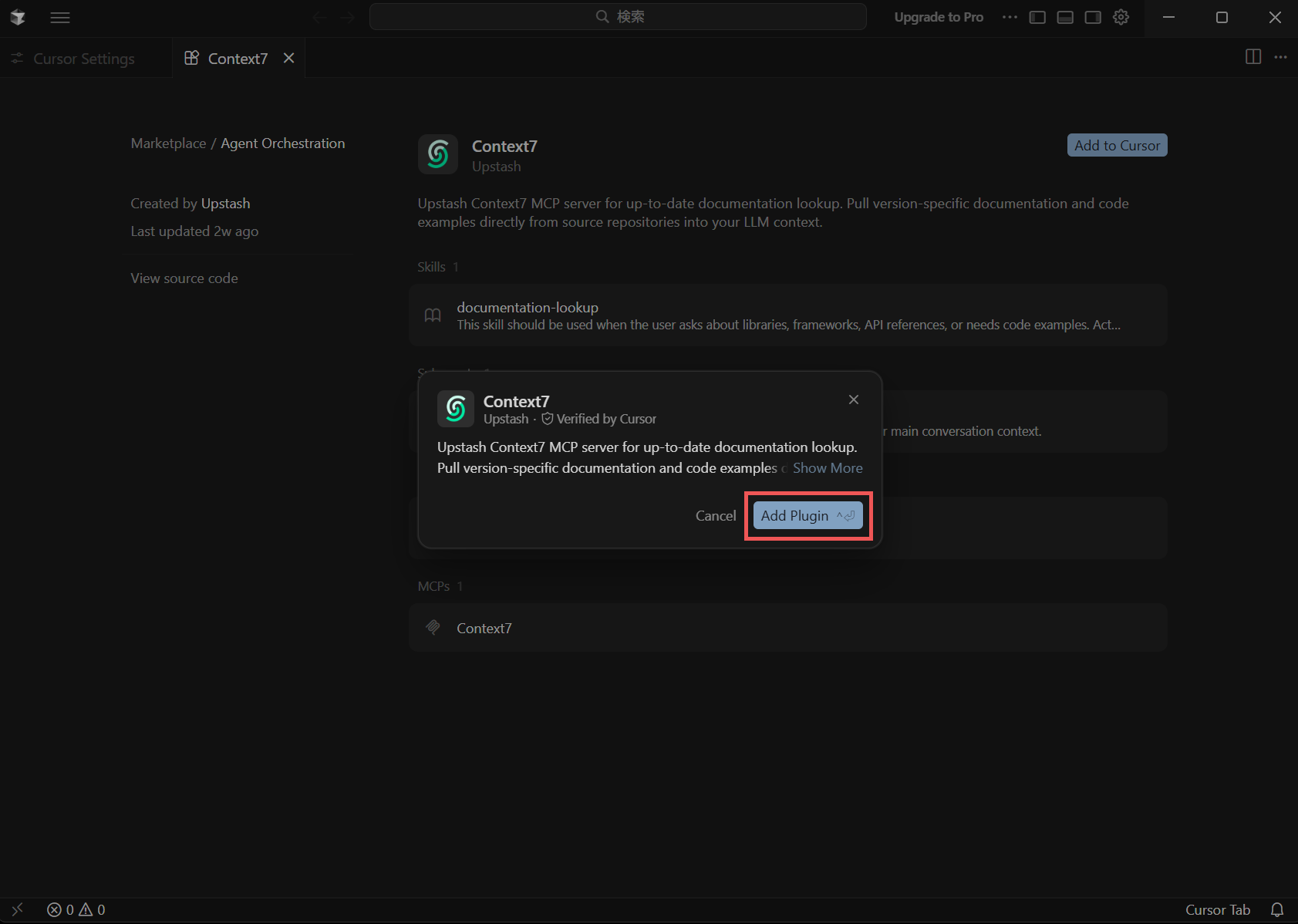Click the Upgrade to Pro link
Image resolution: width=1298 pixels, height=924 pixels.
coord(939,17)
